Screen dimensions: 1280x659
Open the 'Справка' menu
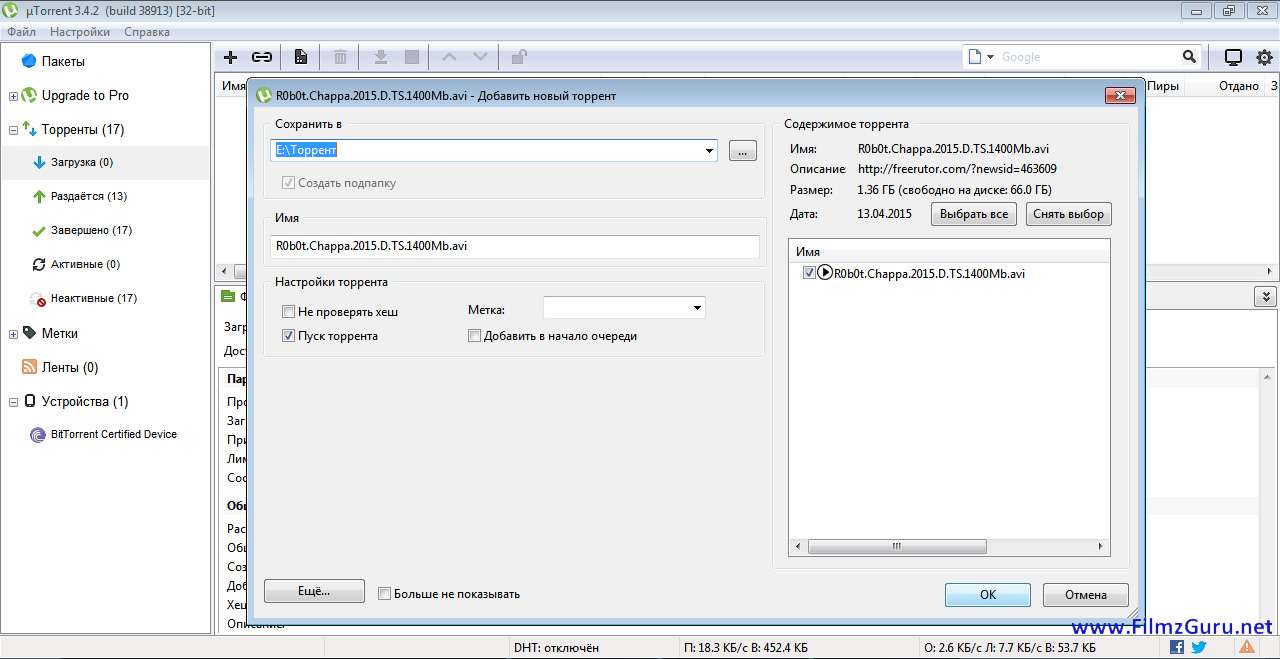147,32
